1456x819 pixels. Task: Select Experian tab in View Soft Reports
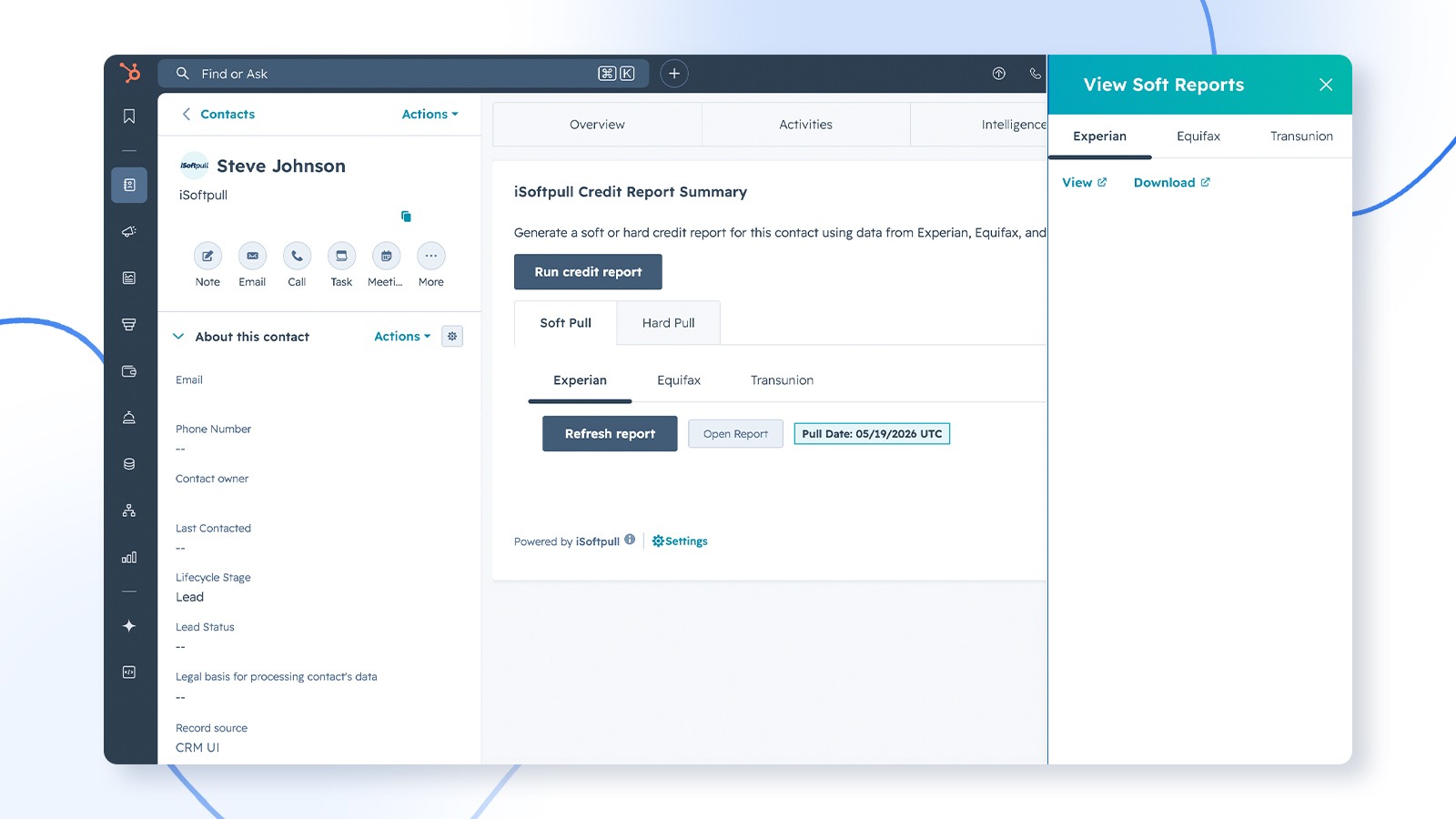pyautogui.click(x=1099, y=136)
